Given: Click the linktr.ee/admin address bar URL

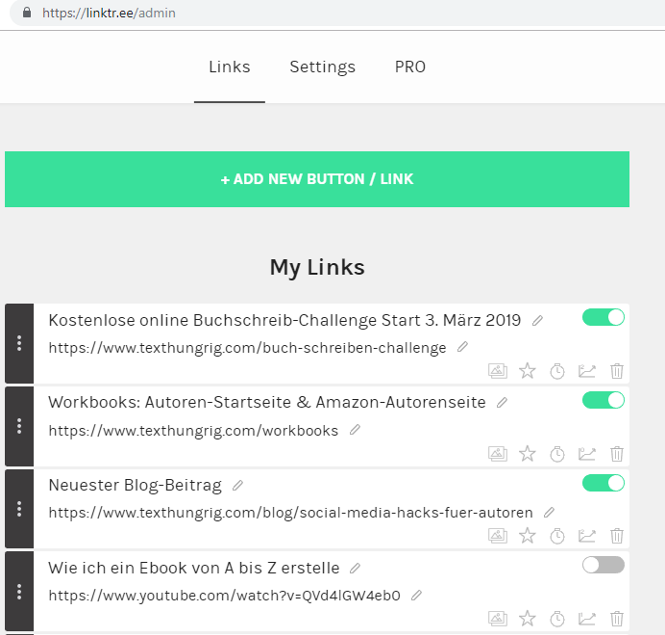Looking at the screenshot, I should tap(109, 13).
